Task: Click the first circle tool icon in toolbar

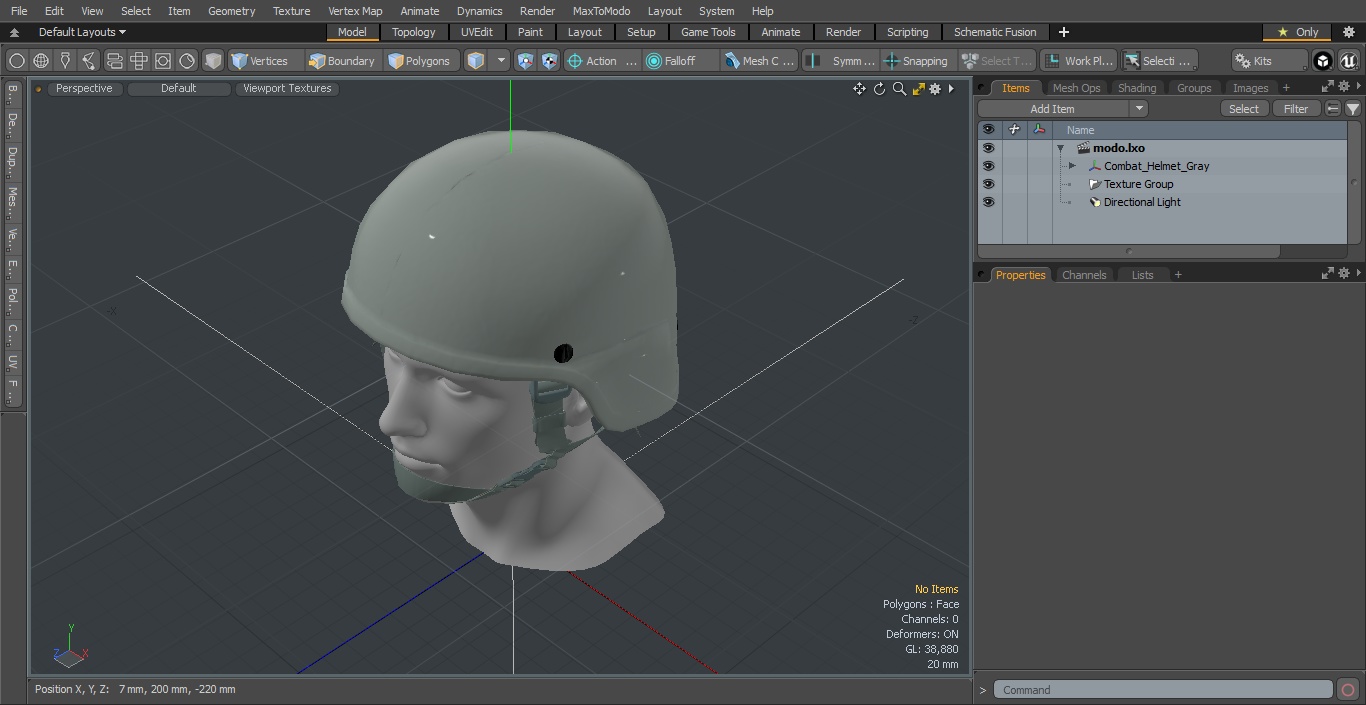Action: point(17,61)
